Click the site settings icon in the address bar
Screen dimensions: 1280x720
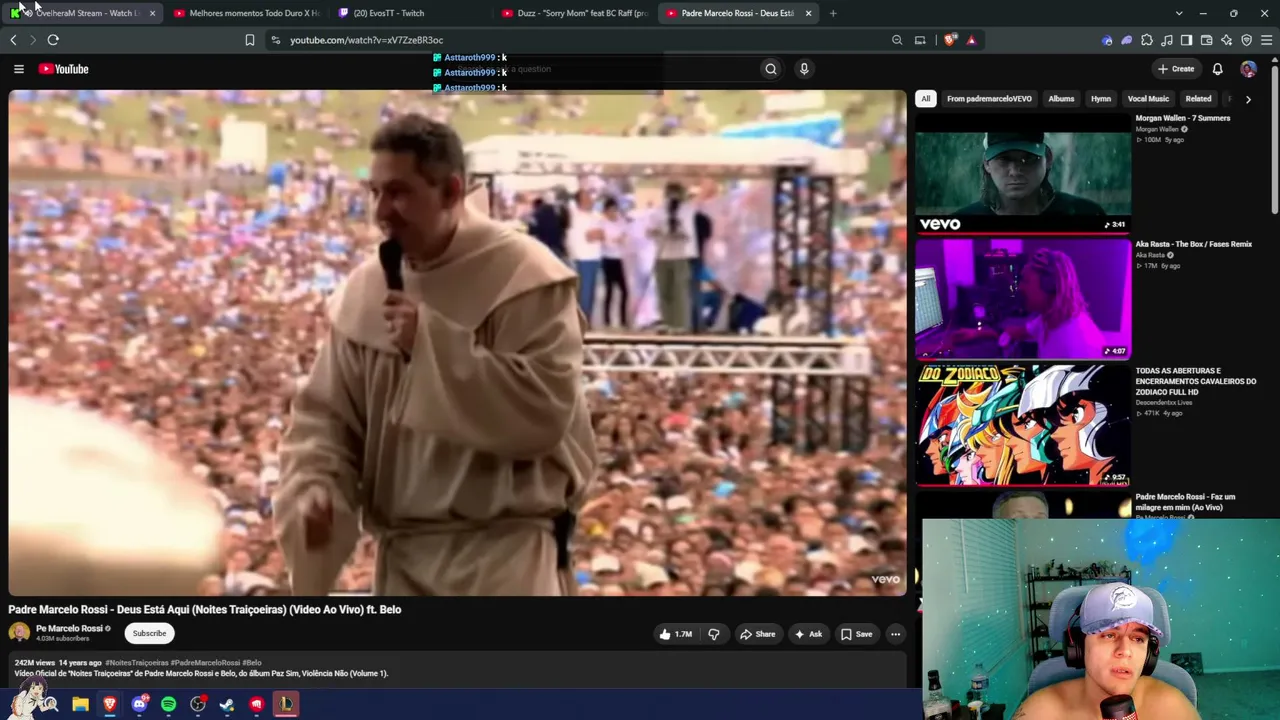(x=275, y=40)
